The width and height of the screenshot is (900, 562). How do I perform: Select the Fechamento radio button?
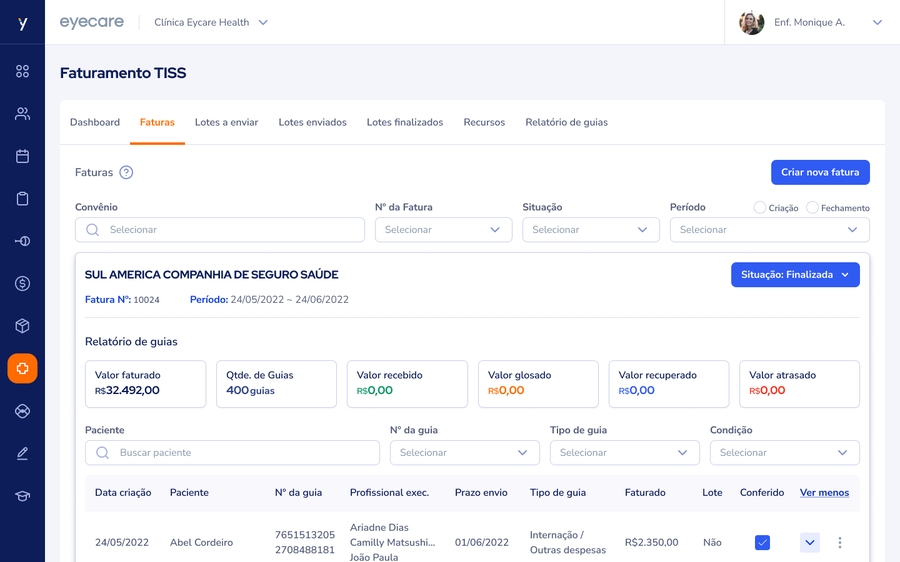[x=812, y=208]
